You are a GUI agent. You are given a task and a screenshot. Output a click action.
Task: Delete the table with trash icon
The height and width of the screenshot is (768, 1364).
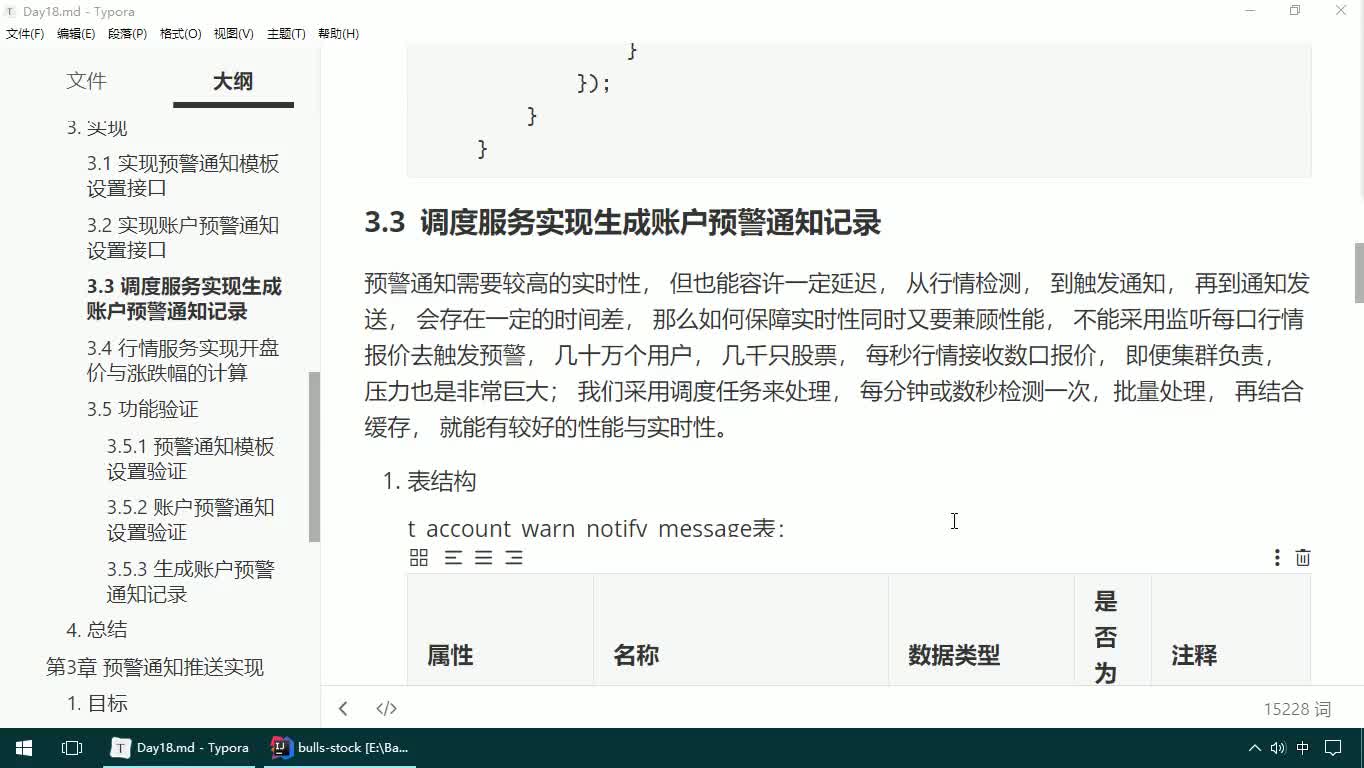click(1303, 558)
